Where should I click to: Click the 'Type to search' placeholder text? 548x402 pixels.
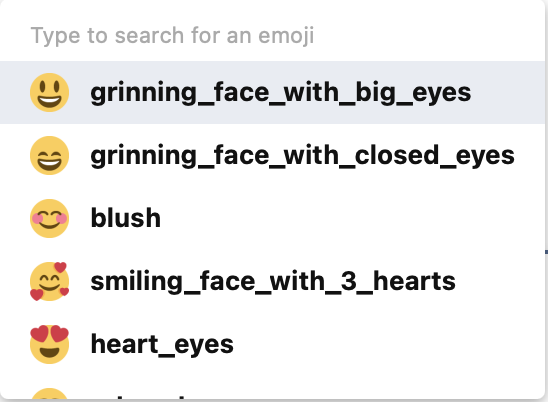(x=173, y=36)
